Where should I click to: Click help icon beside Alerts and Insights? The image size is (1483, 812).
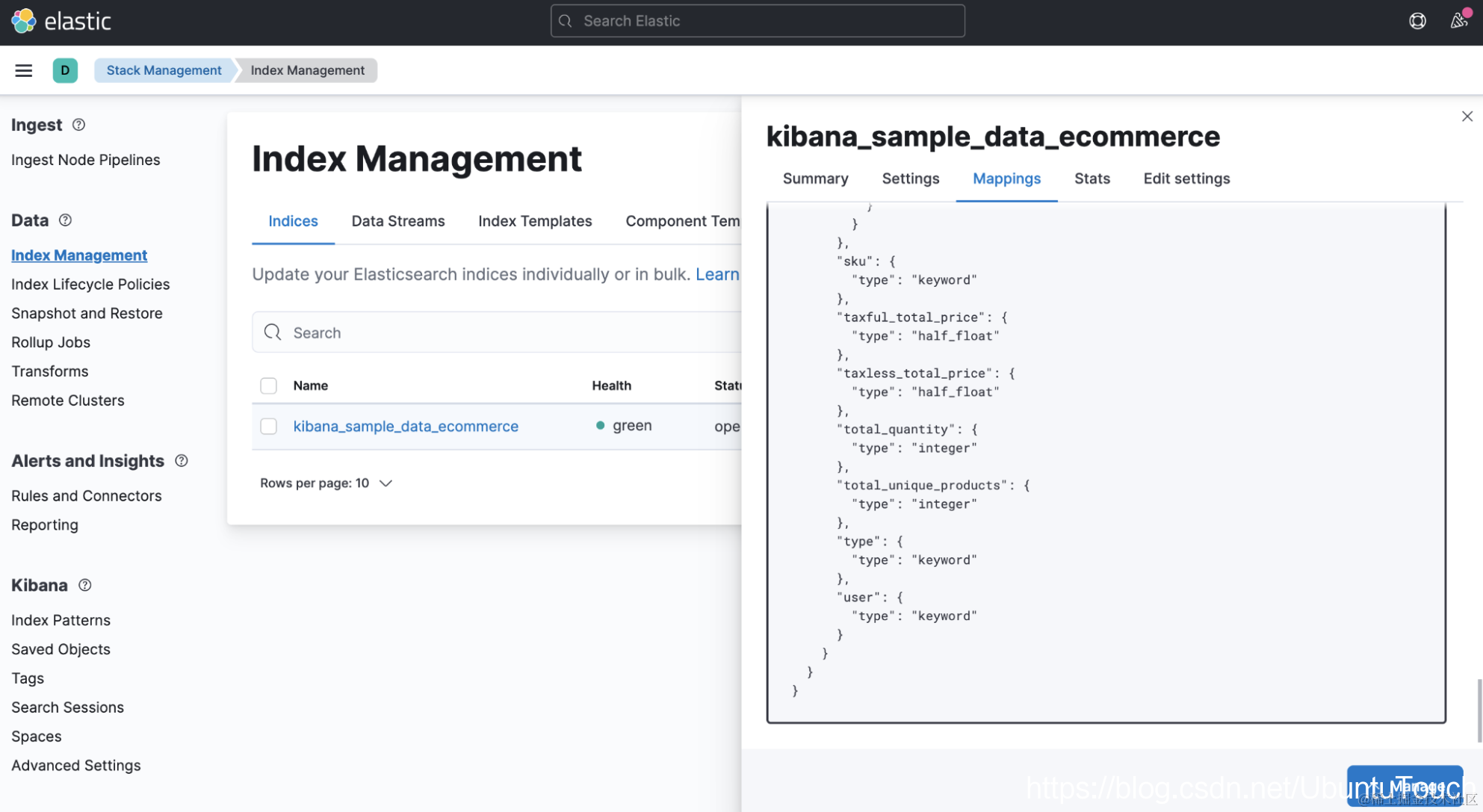182,461
